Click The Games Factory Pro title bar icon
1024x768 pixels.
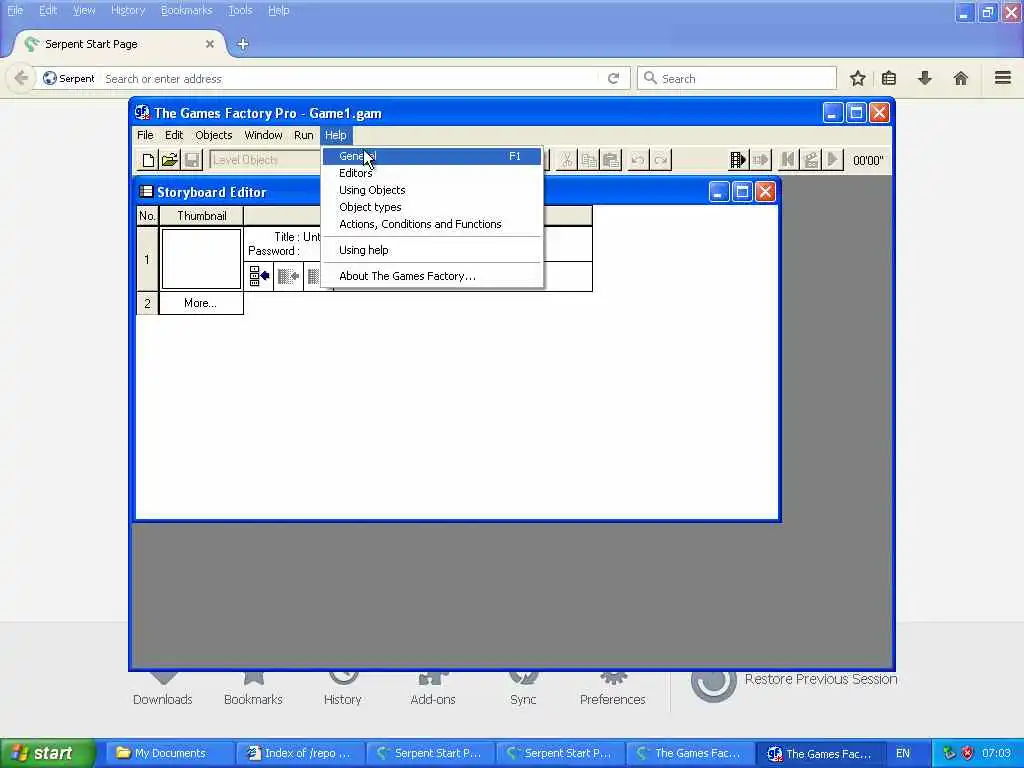[x=142, y=112]
